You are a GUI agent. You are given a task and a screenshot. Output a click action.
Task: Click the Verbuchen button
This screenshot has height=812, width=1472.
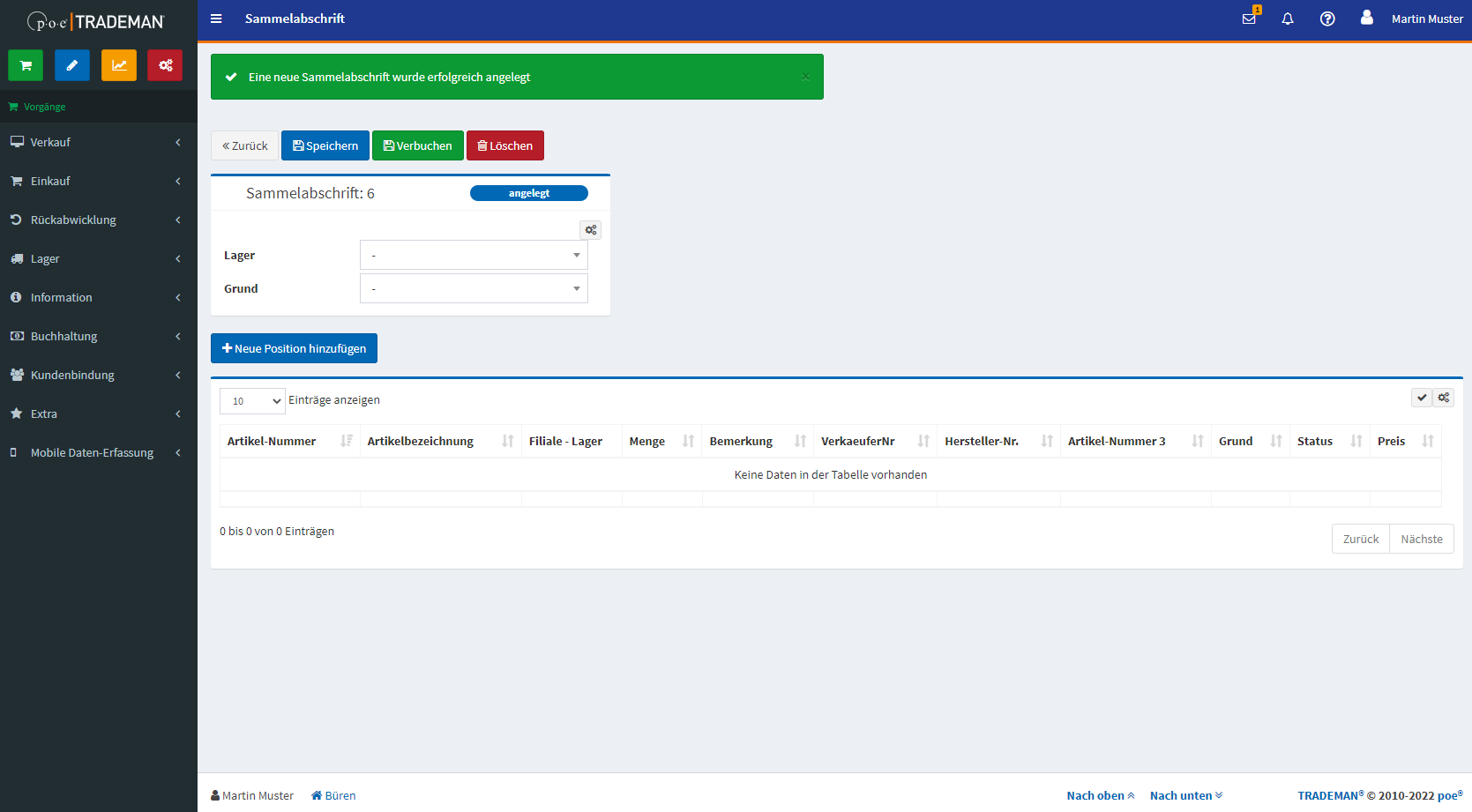pos(418,145)
